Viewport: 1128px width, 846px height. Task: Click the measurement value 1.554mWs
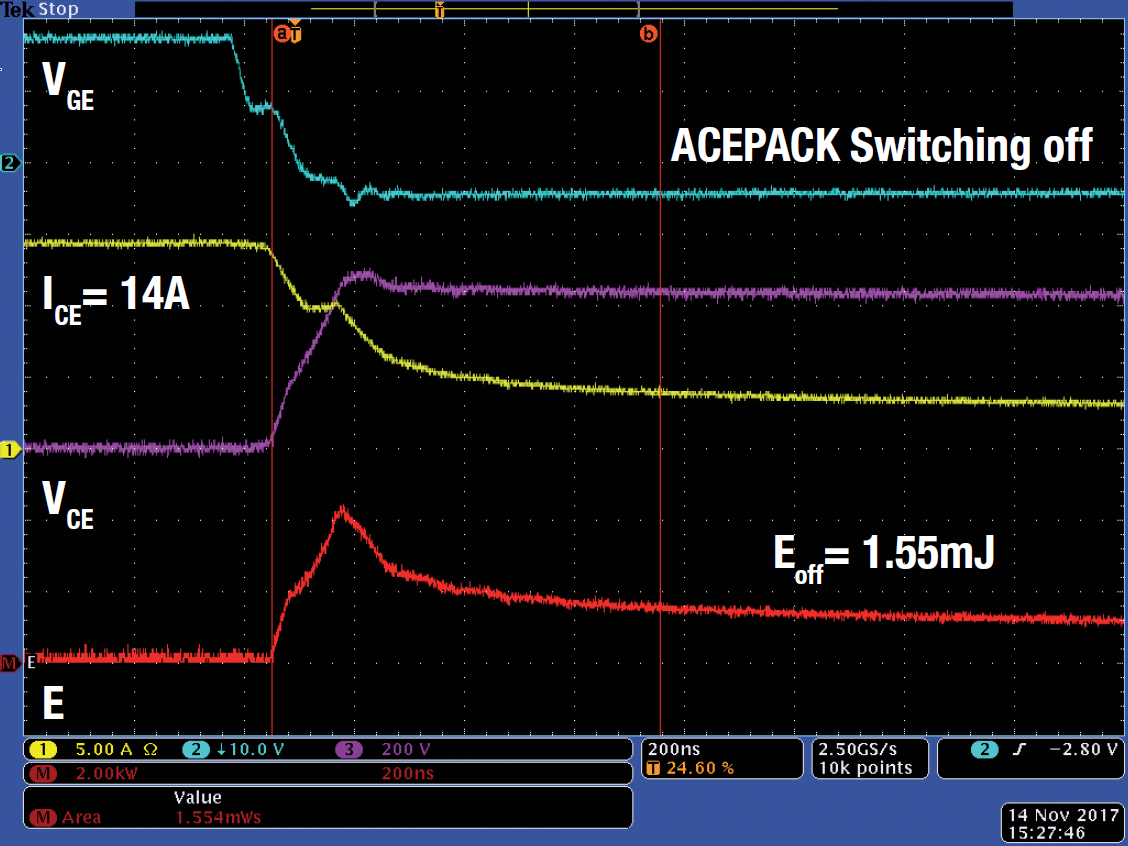[218, 817]
